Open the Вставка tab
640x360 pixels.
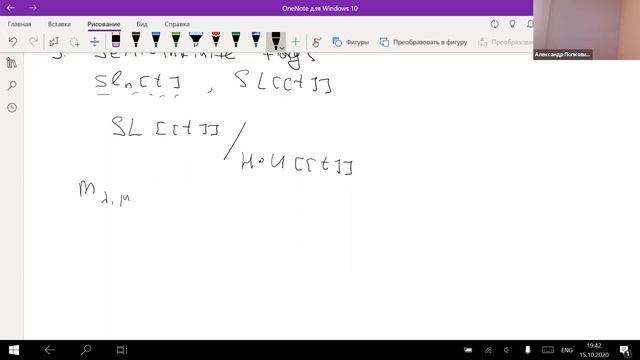pos(59,24)
